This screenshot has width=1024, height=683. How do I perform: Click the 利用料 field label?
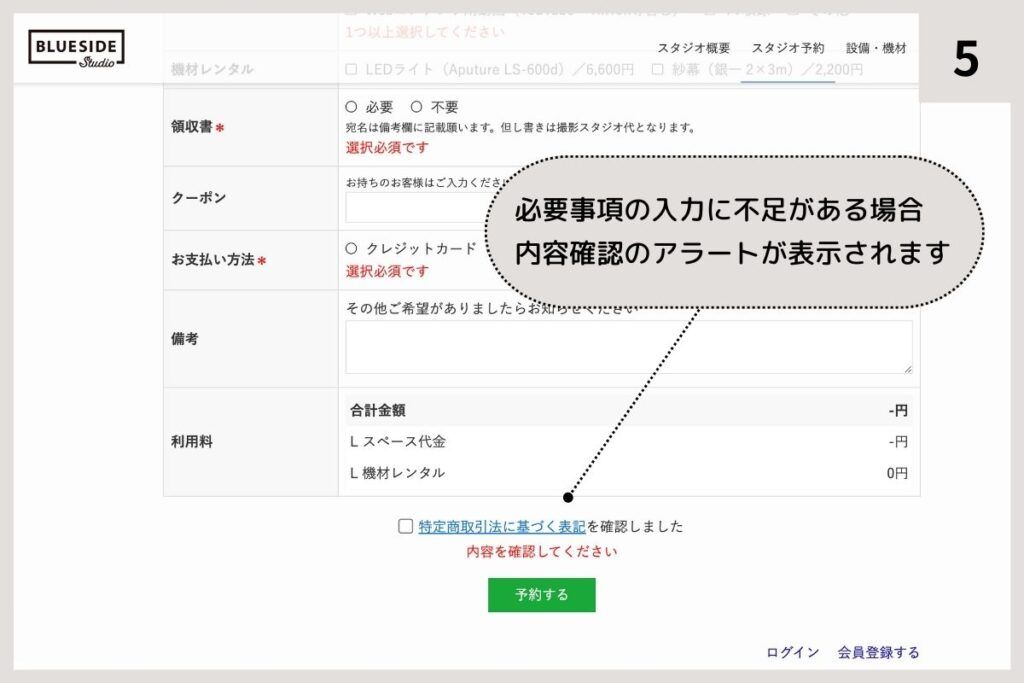point(192,441)
